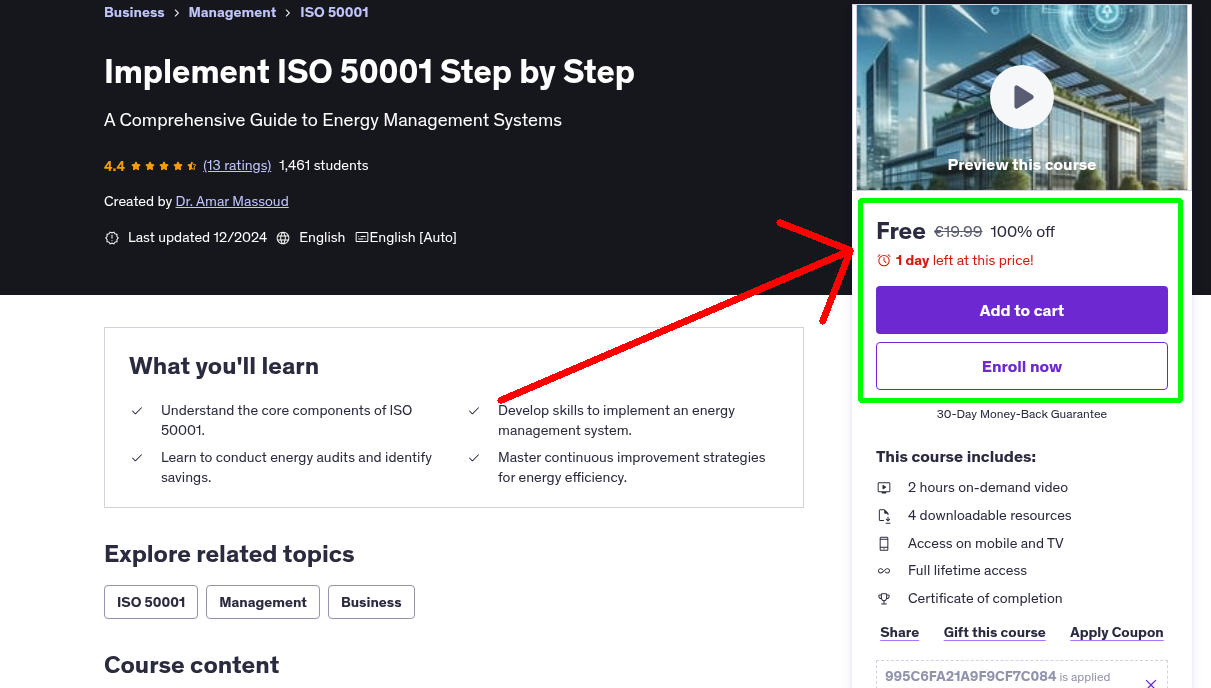Click the Add to cart button
The width and height of the screenshot is (1211, 688).
point(1021,310)
